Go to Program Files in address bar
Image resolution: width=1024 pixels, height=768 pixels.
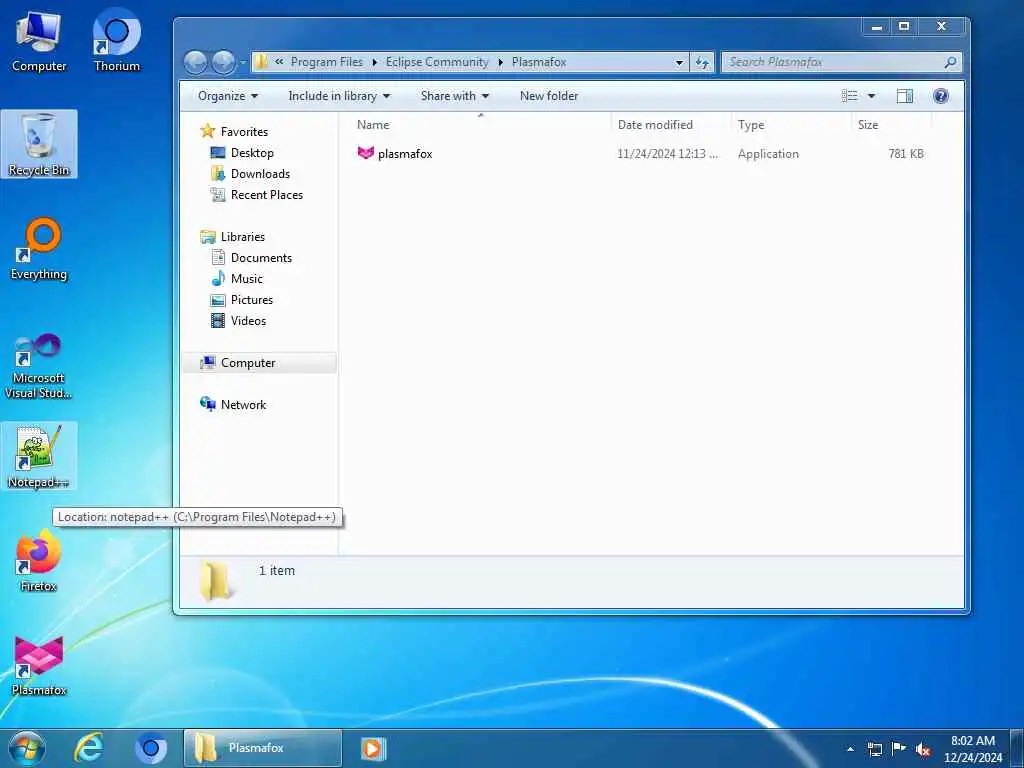click(x=327, y=62)
